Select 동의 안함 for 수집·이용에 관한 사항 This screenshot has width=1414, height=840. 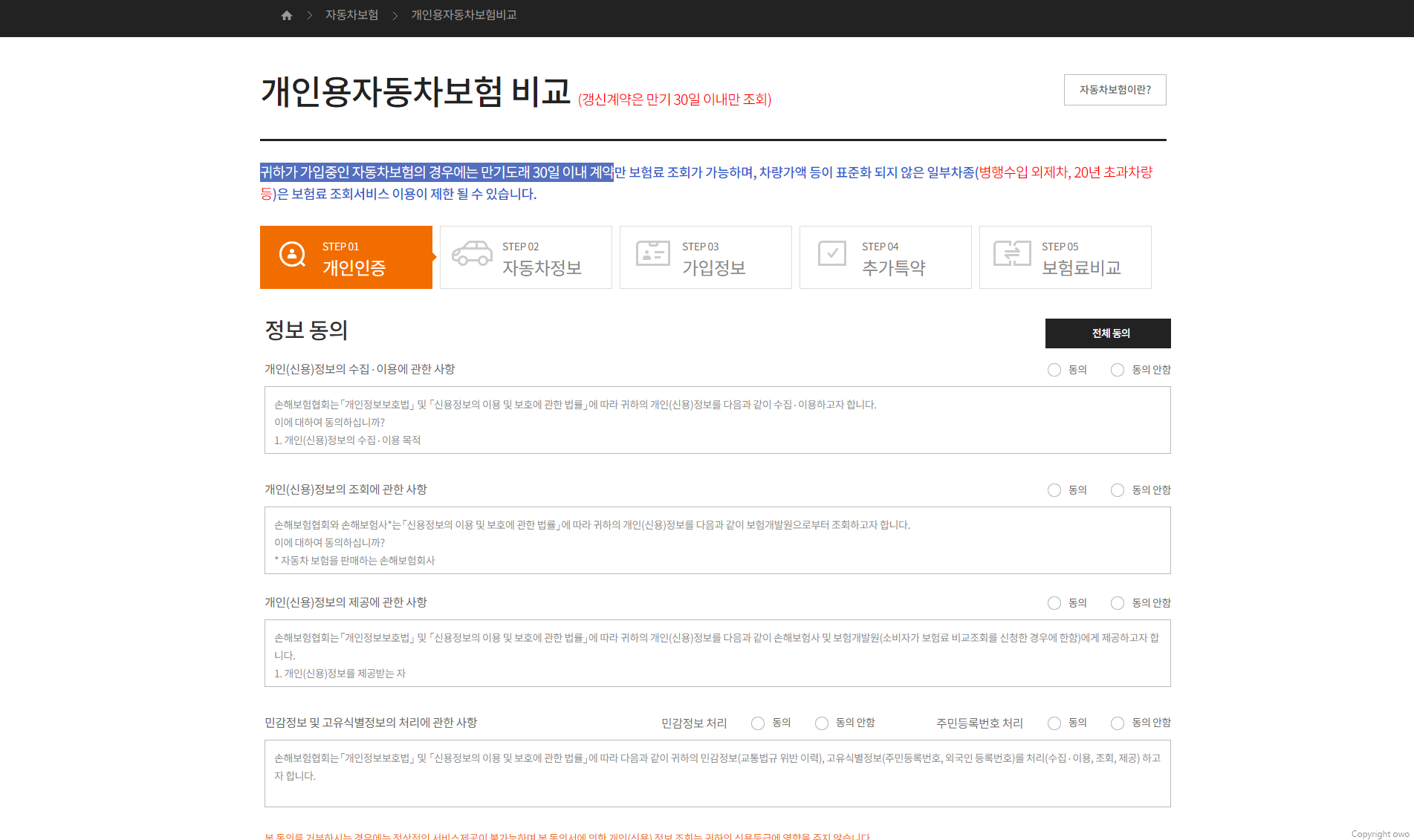(x=1118, y=370)
